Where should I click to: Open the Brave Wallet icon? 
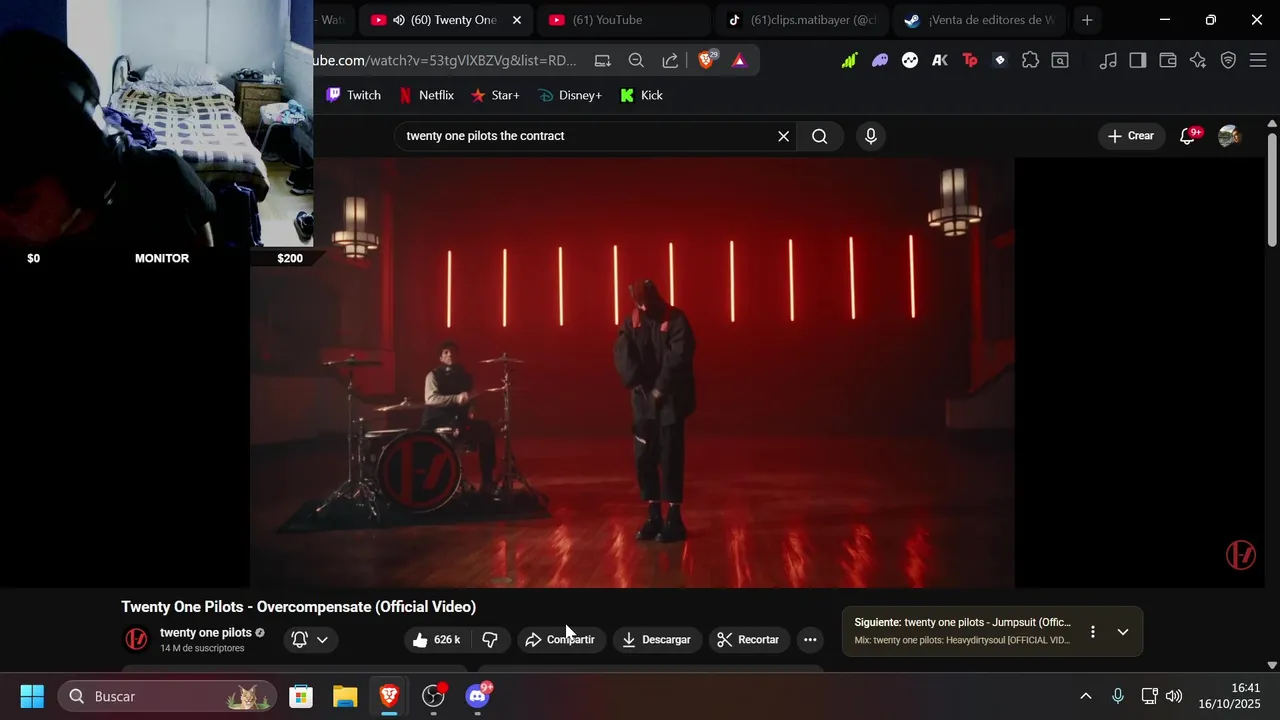[x=1168, y=60]
